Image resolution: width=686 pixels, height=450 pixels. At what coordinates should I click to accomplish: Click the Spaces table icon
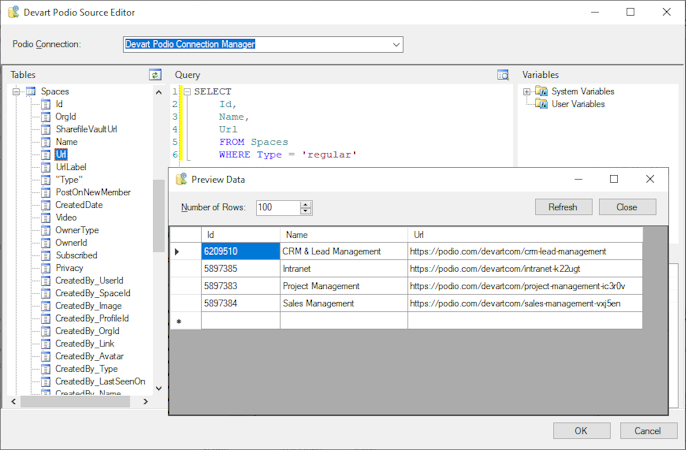coord(30,91)
